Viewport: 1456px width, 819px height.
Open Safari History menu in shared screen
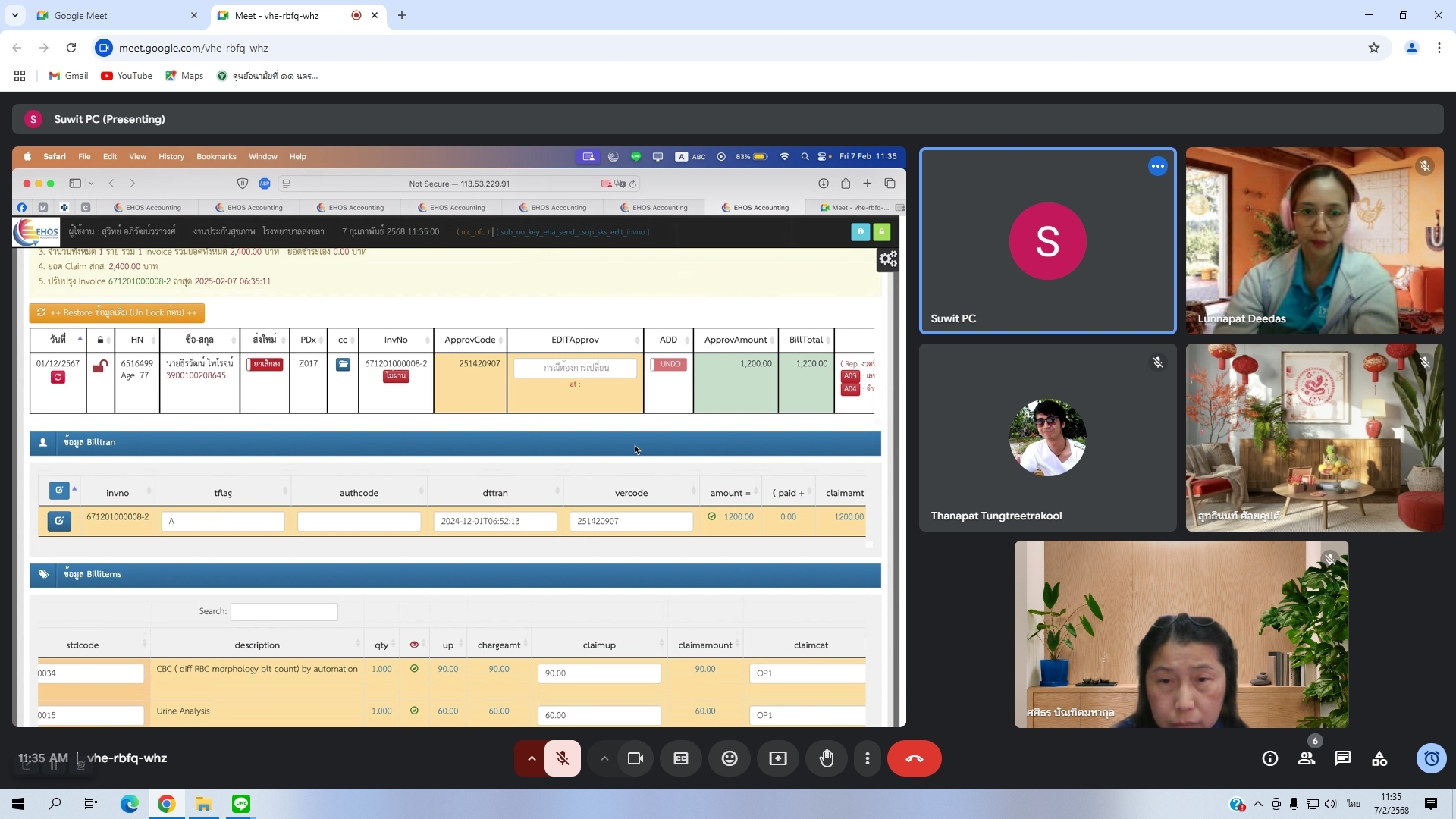[171, 157]
